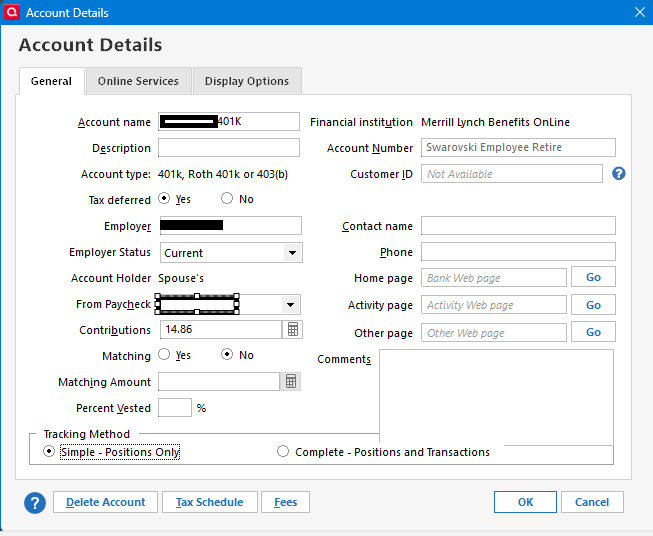Click the Description field
This screenshot has width=653, height=536.
tap(229, 148)
